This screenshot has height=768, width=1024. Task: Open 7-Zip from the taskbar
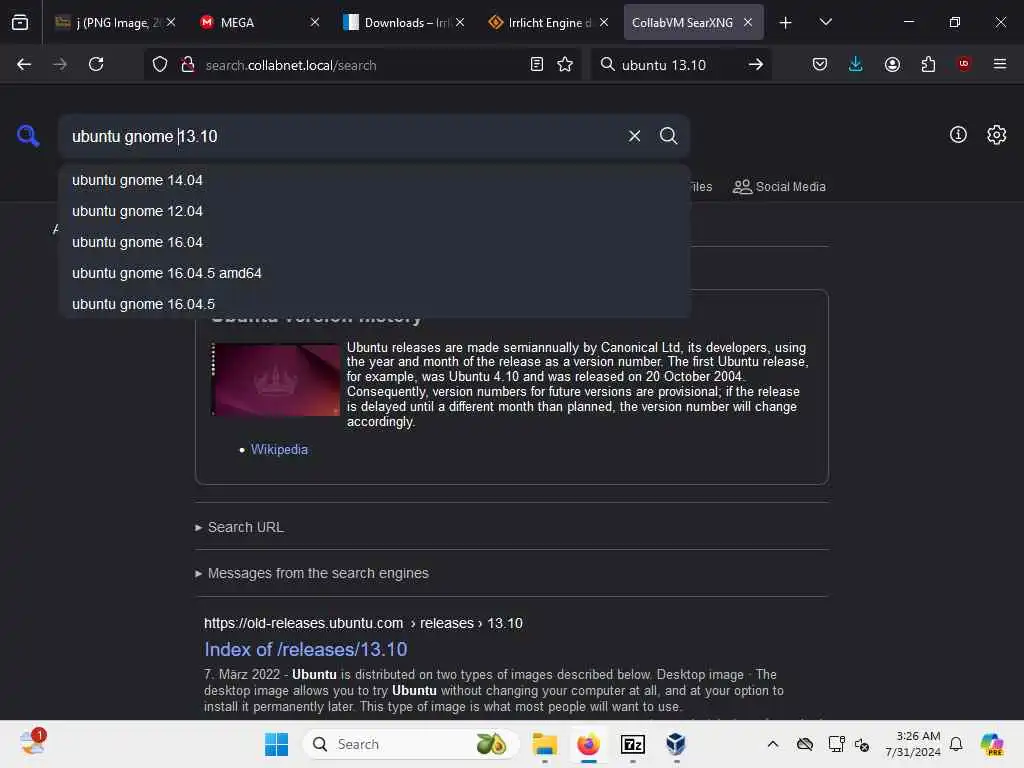[632, 744]
